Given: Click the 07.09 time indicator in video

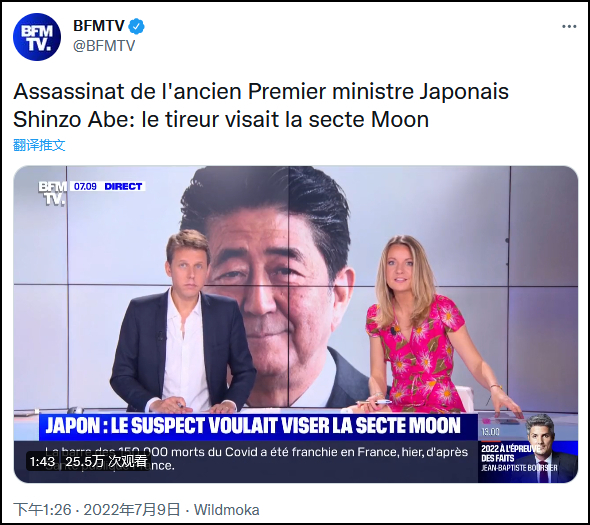Looking at the screenshot, I should click(x=85, y=186).
